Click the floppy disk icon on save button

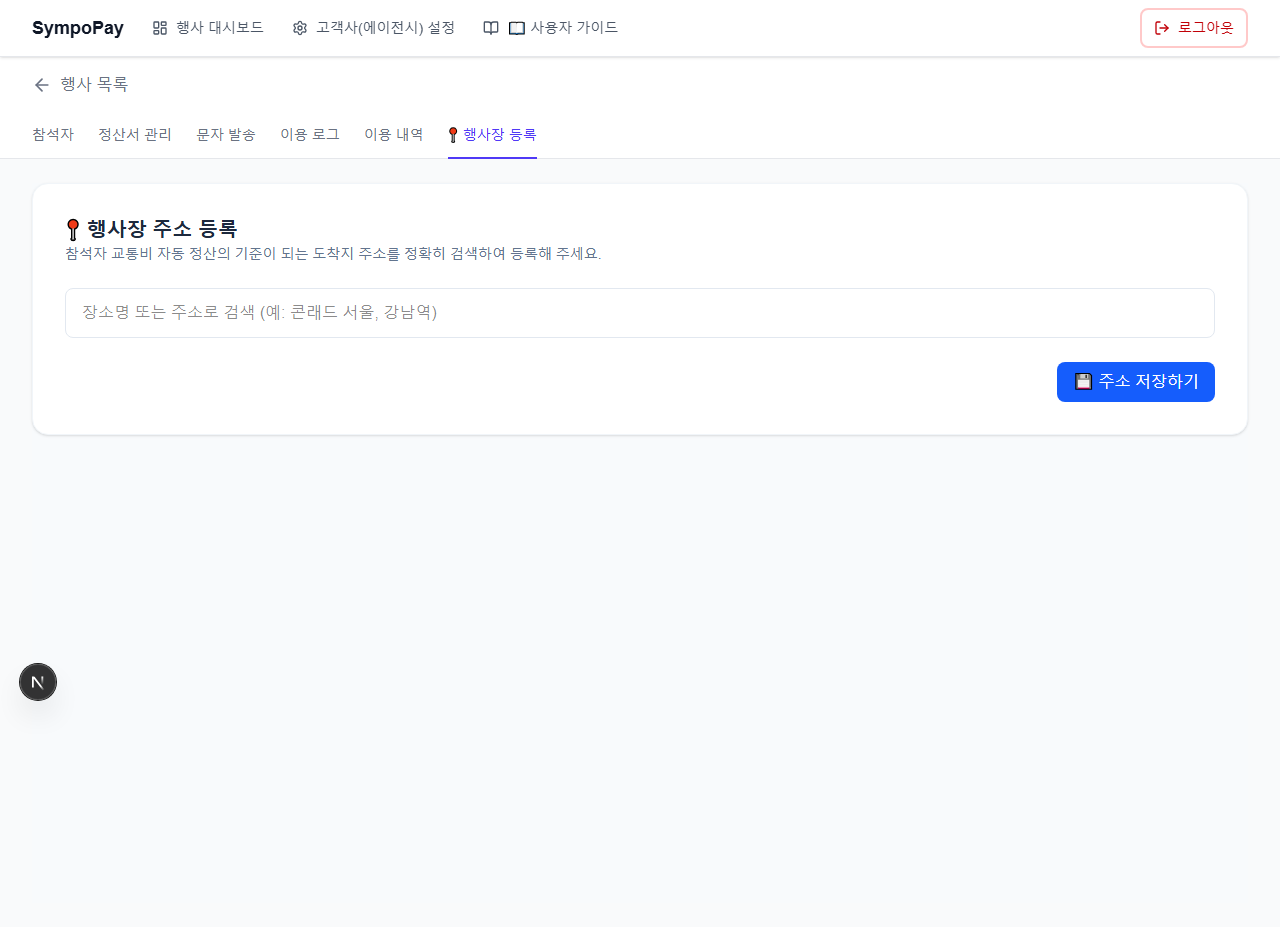pos(1083,381)
